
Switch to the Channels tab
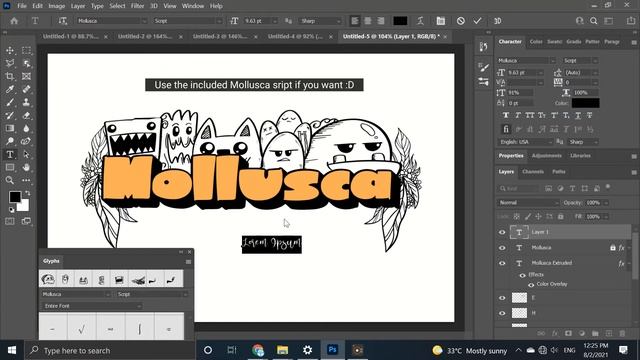(533, 172)
